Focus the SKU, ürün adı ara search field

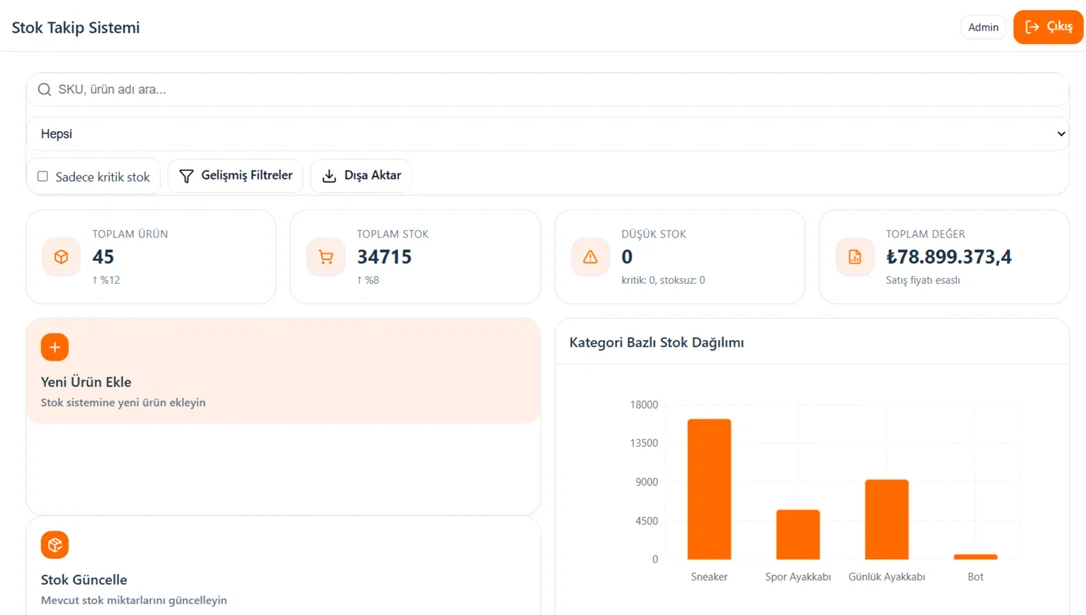tap(548, 89)
